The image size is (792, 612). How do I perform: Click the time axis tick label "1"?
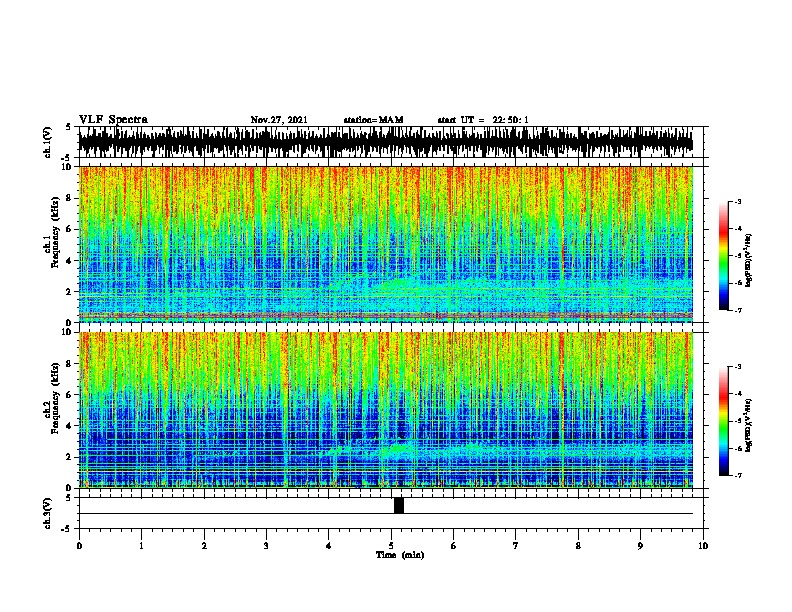[x=141, y=545]
